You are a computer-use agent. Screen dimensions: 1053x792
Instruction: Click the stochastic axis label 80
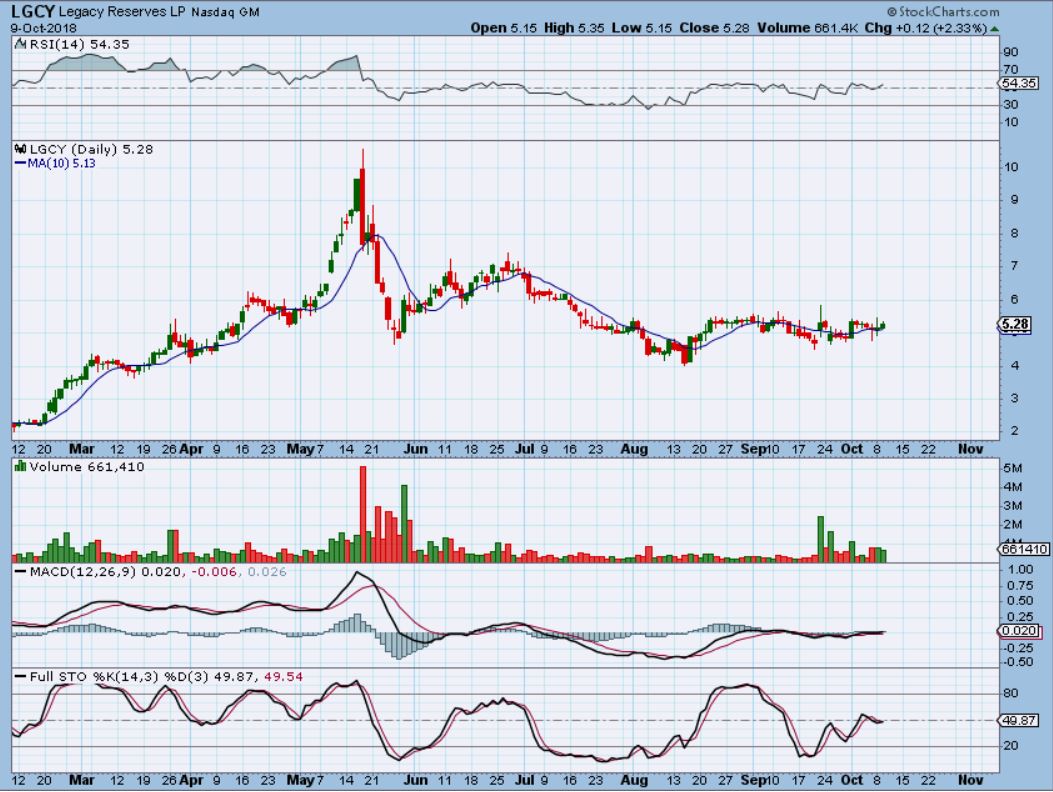click(1011, 693)
